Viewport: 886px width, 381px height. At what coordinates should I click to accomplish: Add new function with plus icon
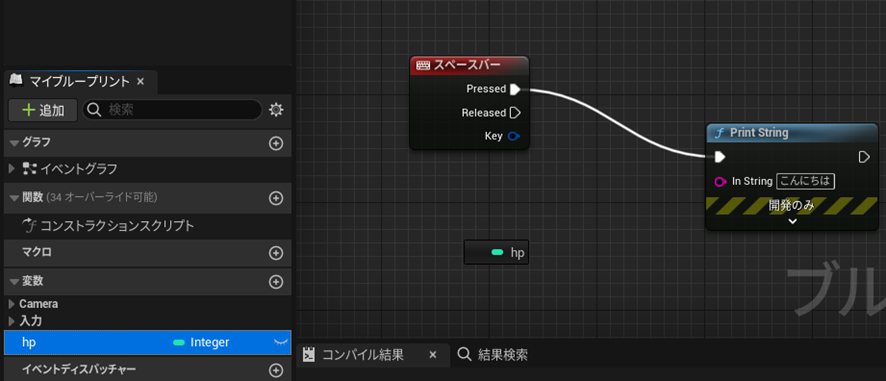(276, 198)
